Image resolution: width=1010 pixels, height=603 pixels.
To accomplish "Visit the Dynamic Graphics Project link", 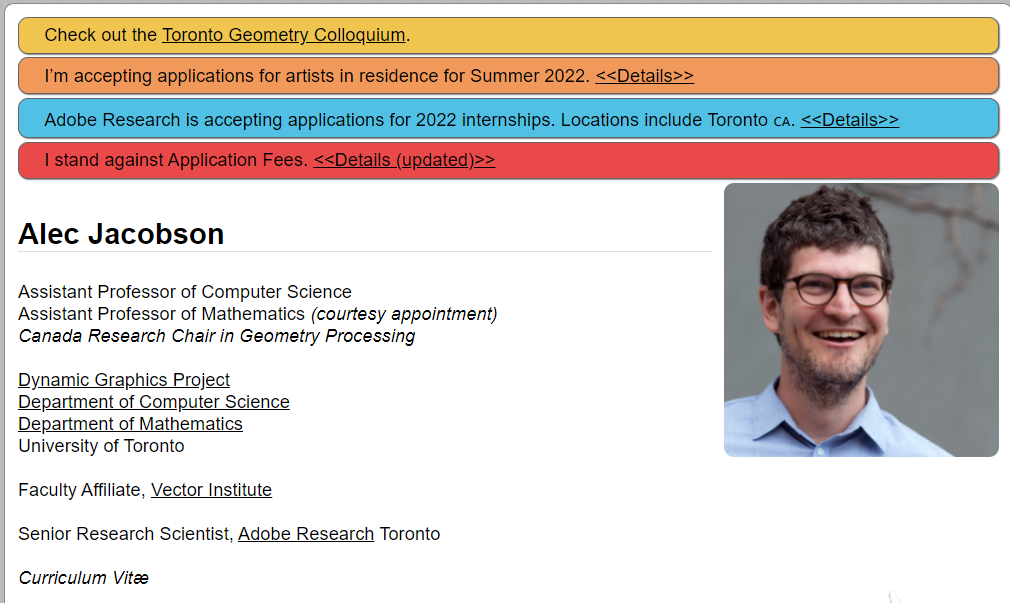I will tap(124, 380).
